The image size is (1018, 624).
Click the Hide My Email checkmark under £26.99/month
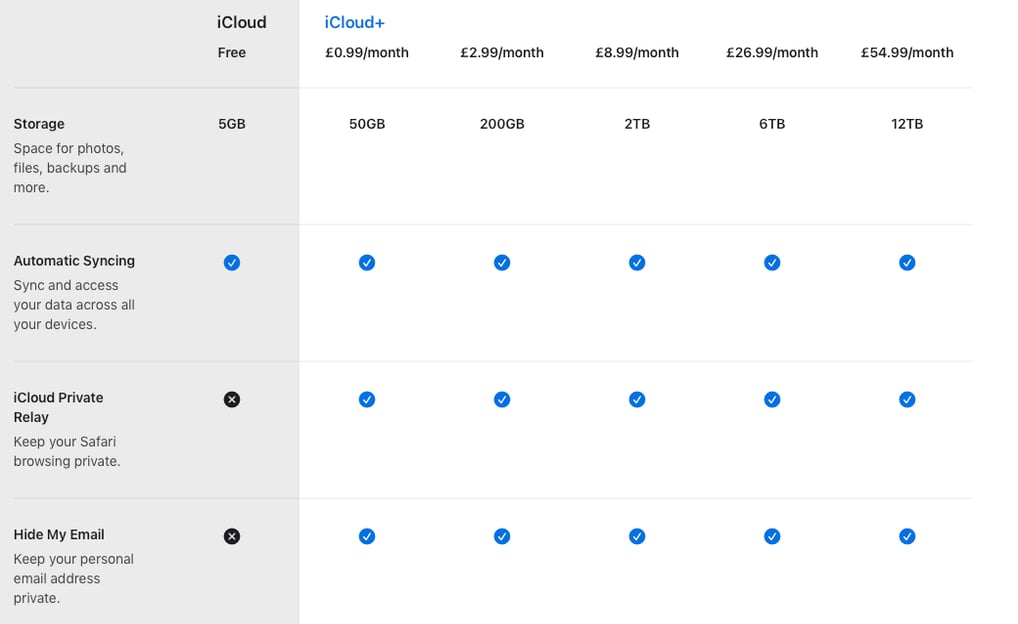[x=772, y=536]
